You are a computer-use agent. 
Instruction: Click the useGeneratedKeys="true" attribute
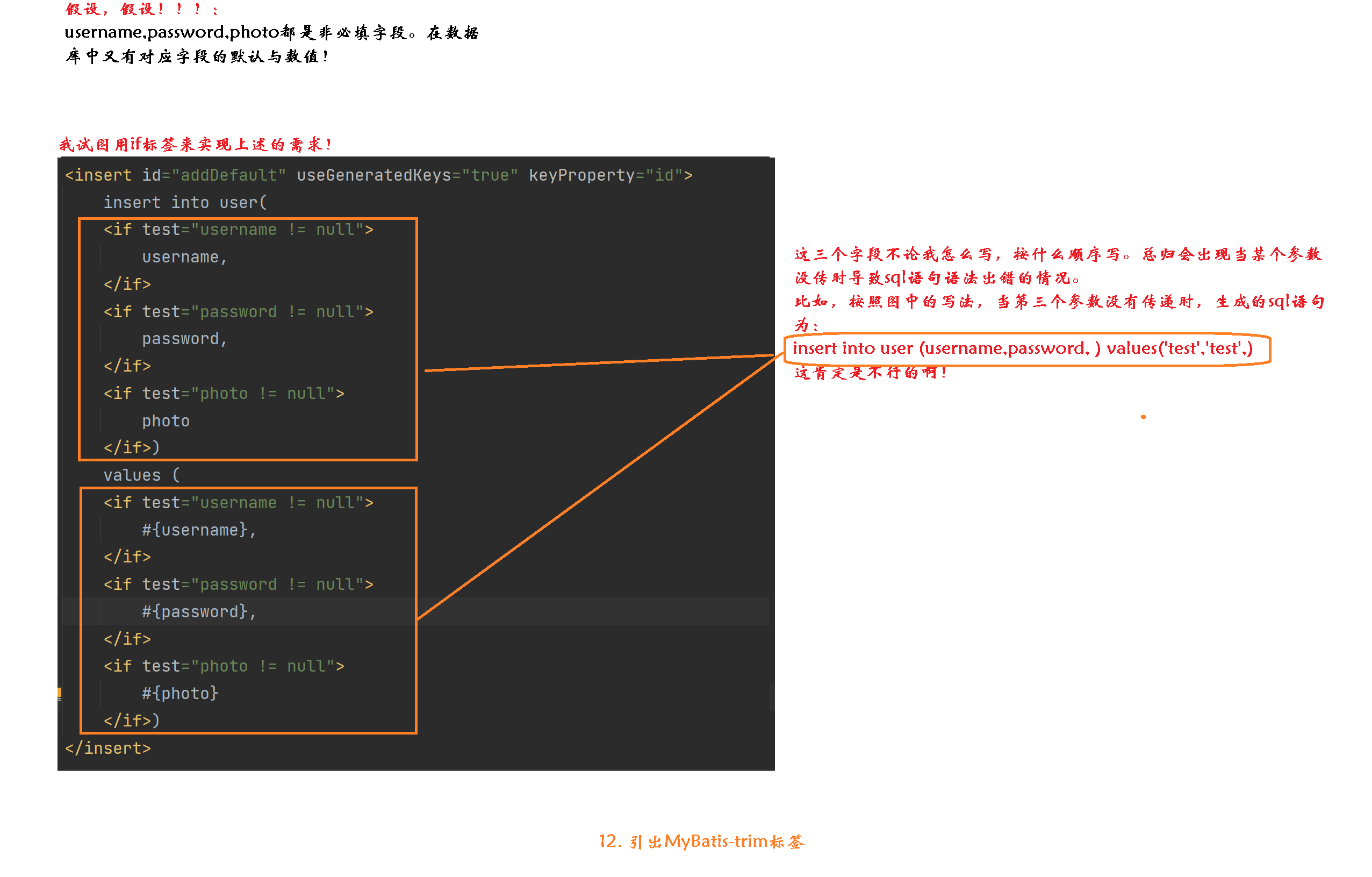coord(407,175)
